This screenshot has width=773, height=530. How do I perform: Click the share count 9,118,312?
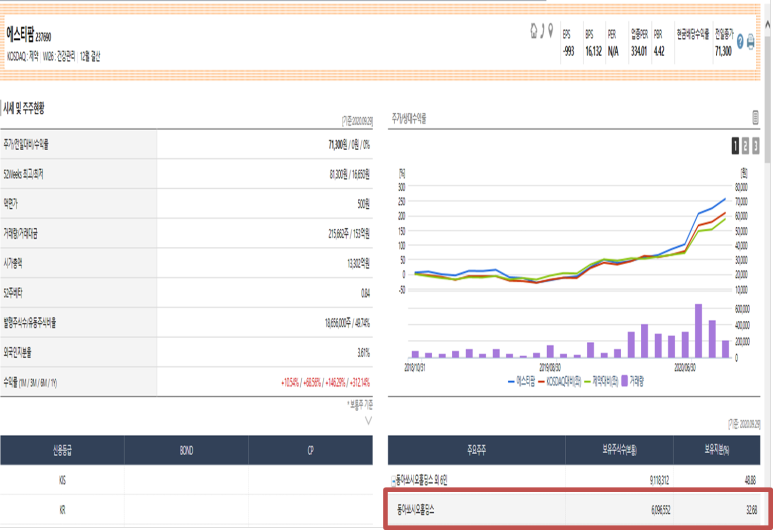pyautogui.click(x=660, y=480)
